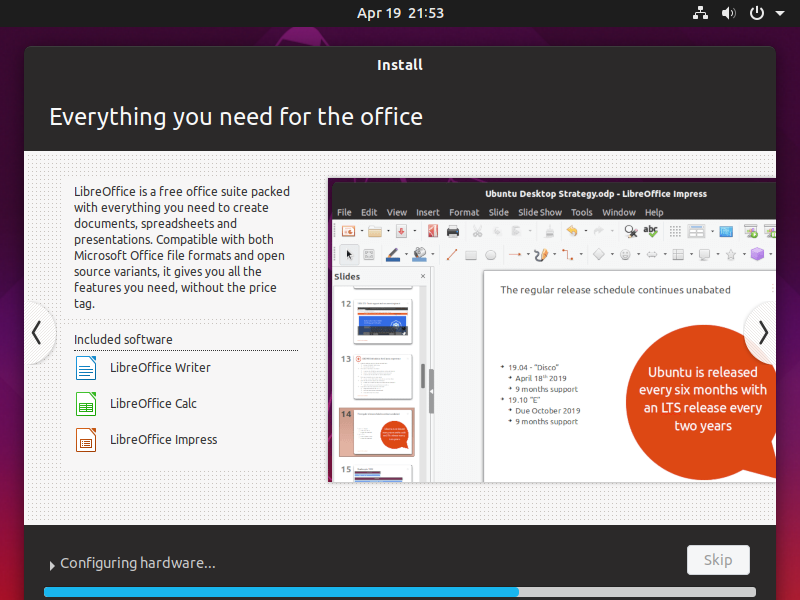
Task: Click the Spelling abc check icon
Action: (x=651, y=232)
